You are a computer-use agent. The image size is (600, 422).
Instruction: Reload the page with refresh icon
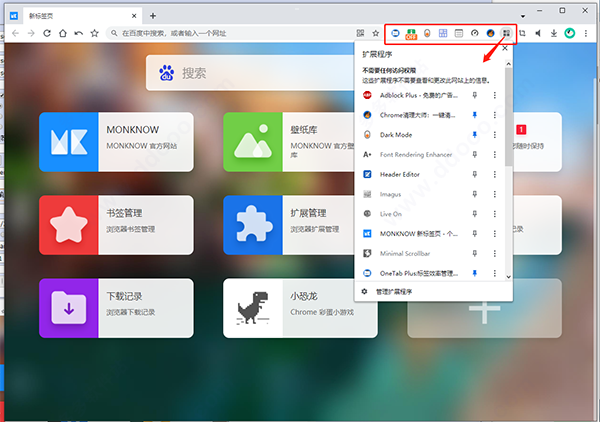(47, 33)
